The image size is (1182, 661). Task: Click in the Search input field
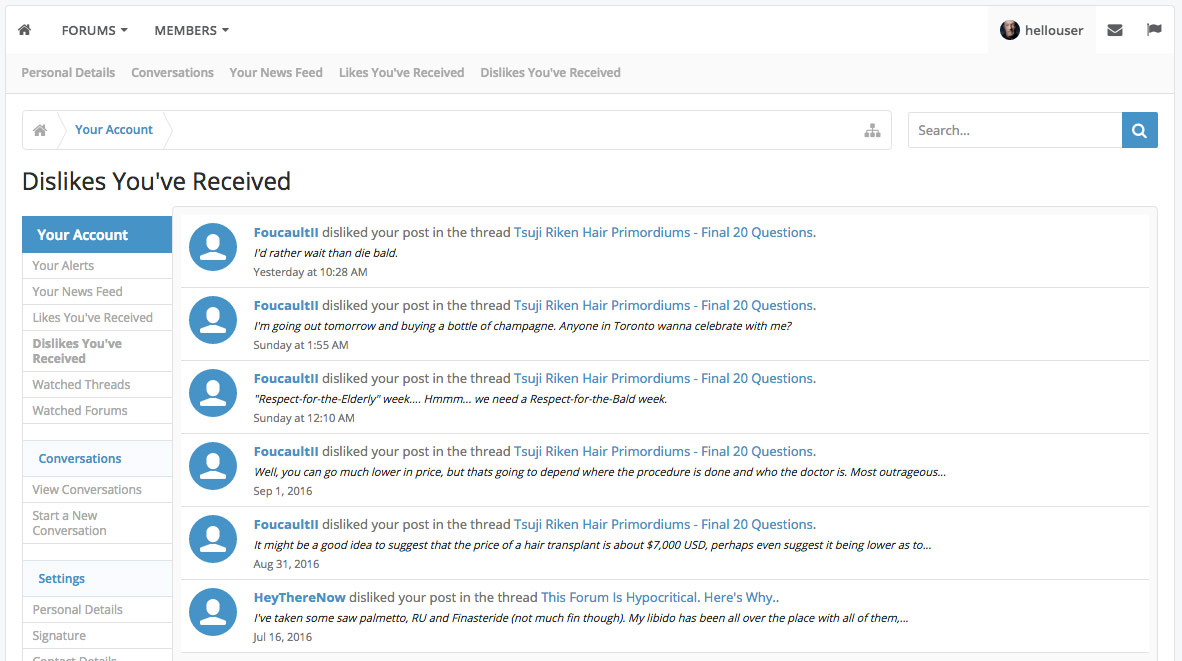(x=1014, y=130)
